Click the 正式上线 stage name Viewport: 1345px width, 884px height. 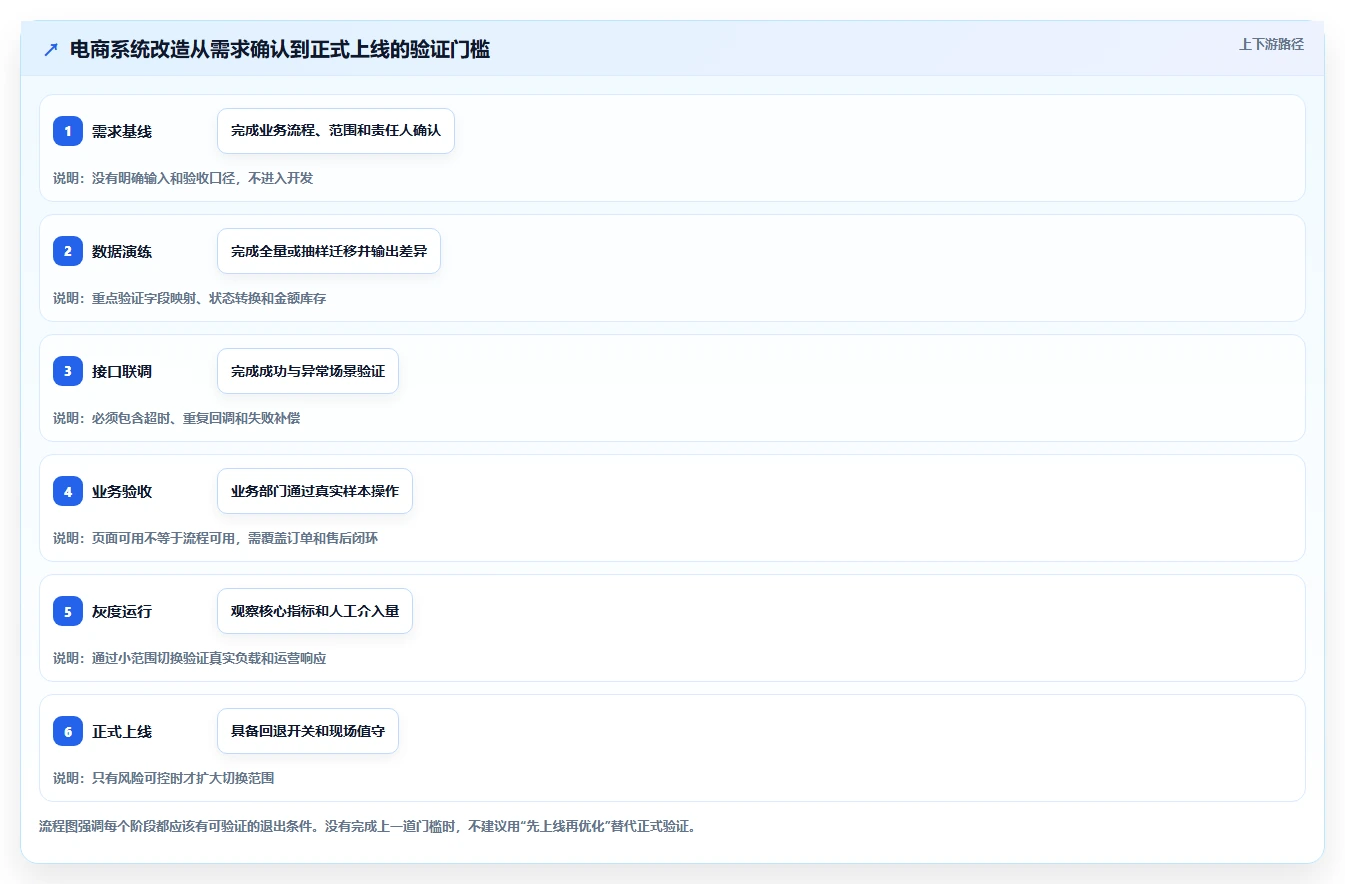coord(122,731)
